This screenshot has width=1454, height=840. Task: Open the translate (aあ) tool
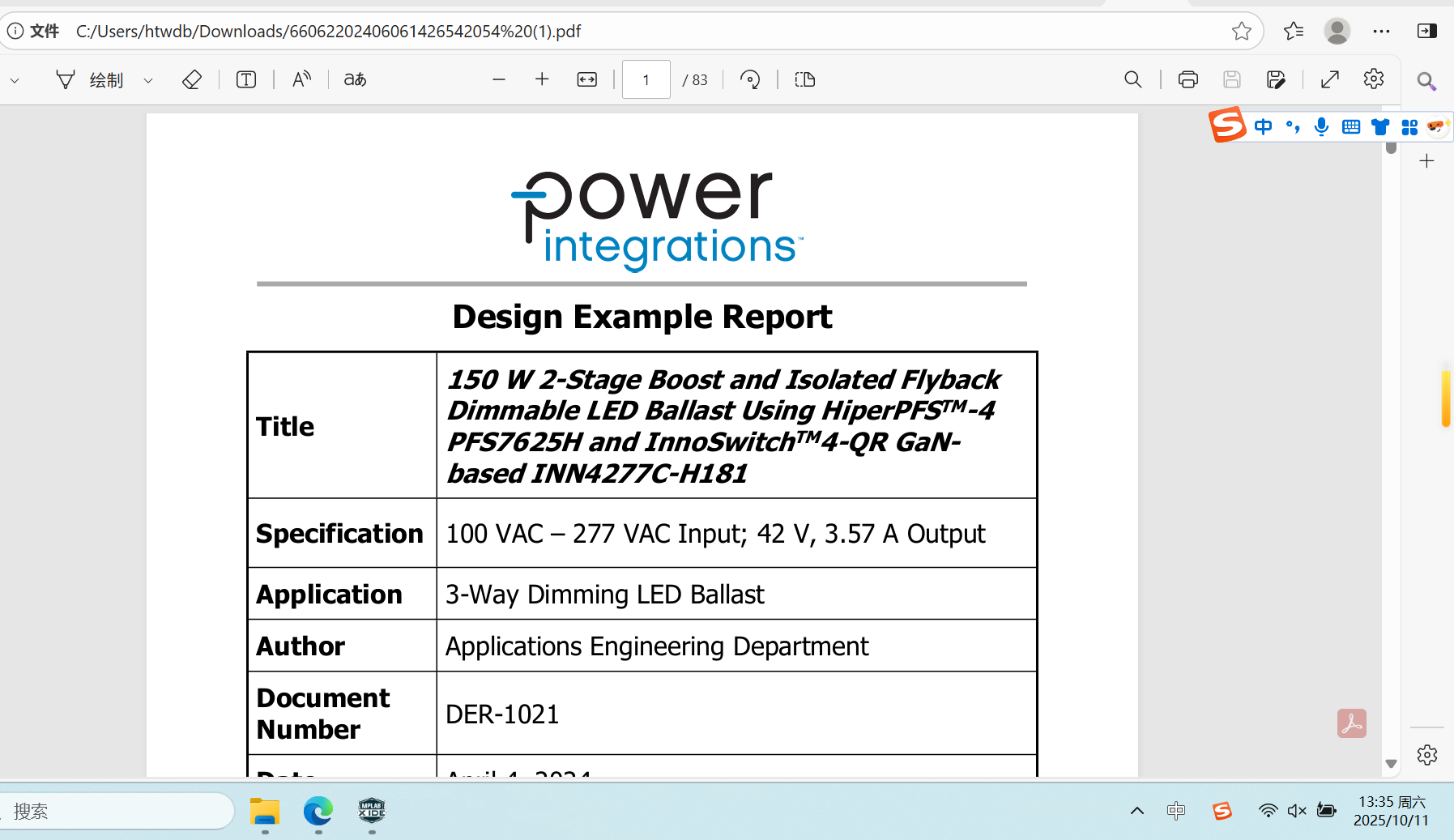point(355,79)
